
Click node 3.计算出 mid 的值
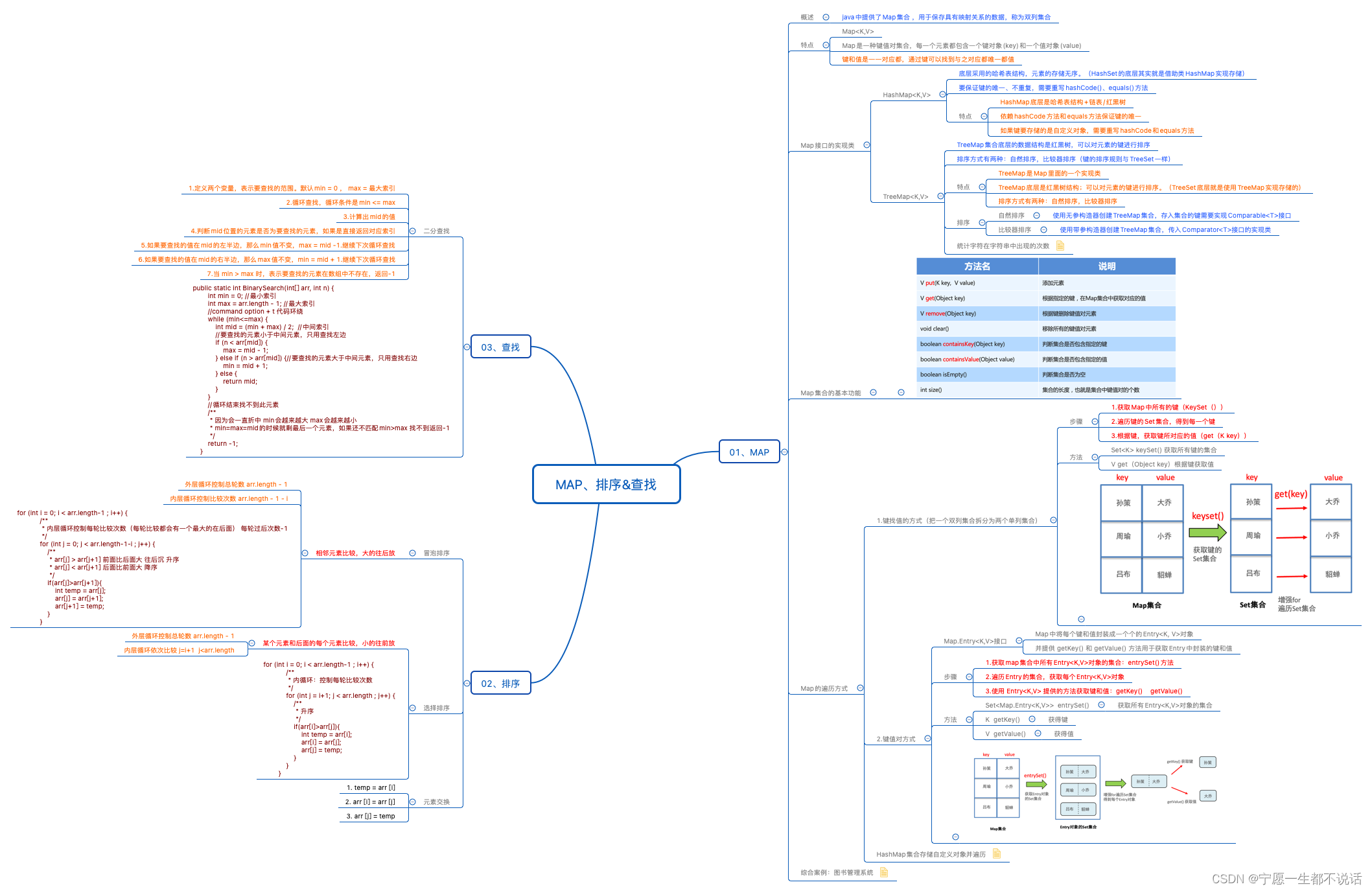[369, 216]
